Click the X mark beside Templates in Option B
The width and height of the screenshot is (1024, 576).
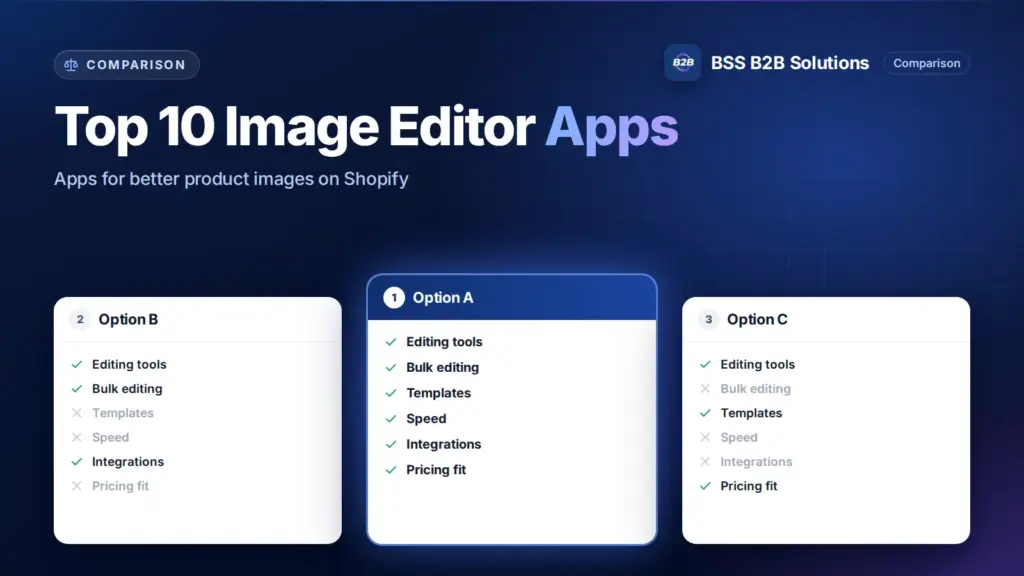pyautogui.click(x=77, y=413)
